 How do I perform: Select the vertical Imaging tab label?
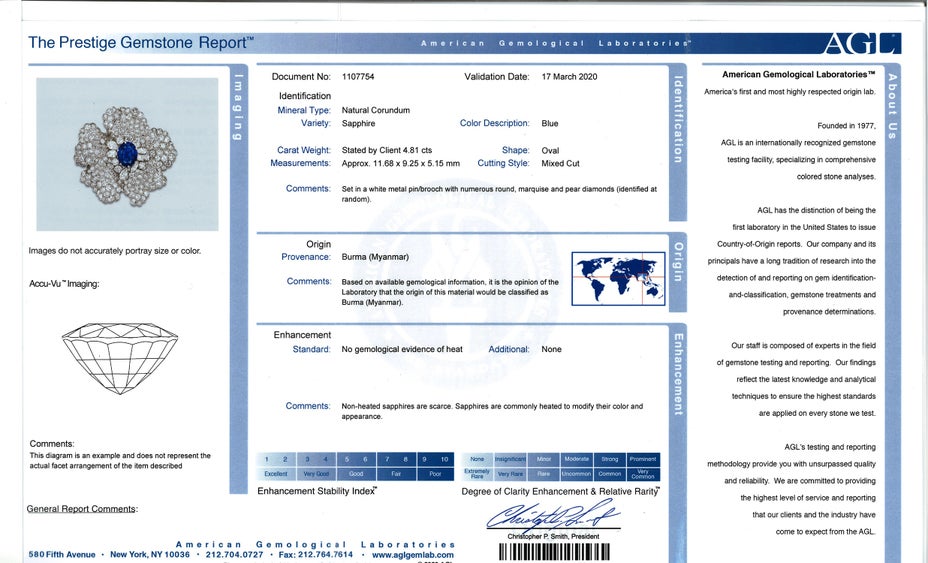point(238,108)
